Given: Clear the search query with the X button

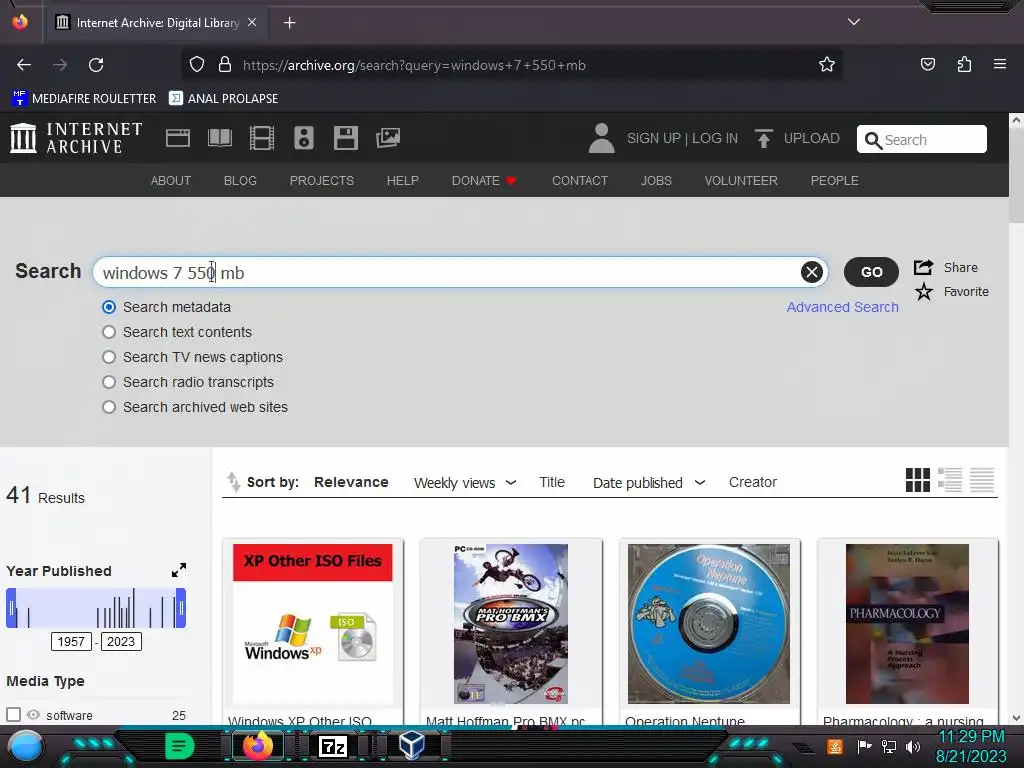Looking at the screenshot, I should (x=812, y=272).
